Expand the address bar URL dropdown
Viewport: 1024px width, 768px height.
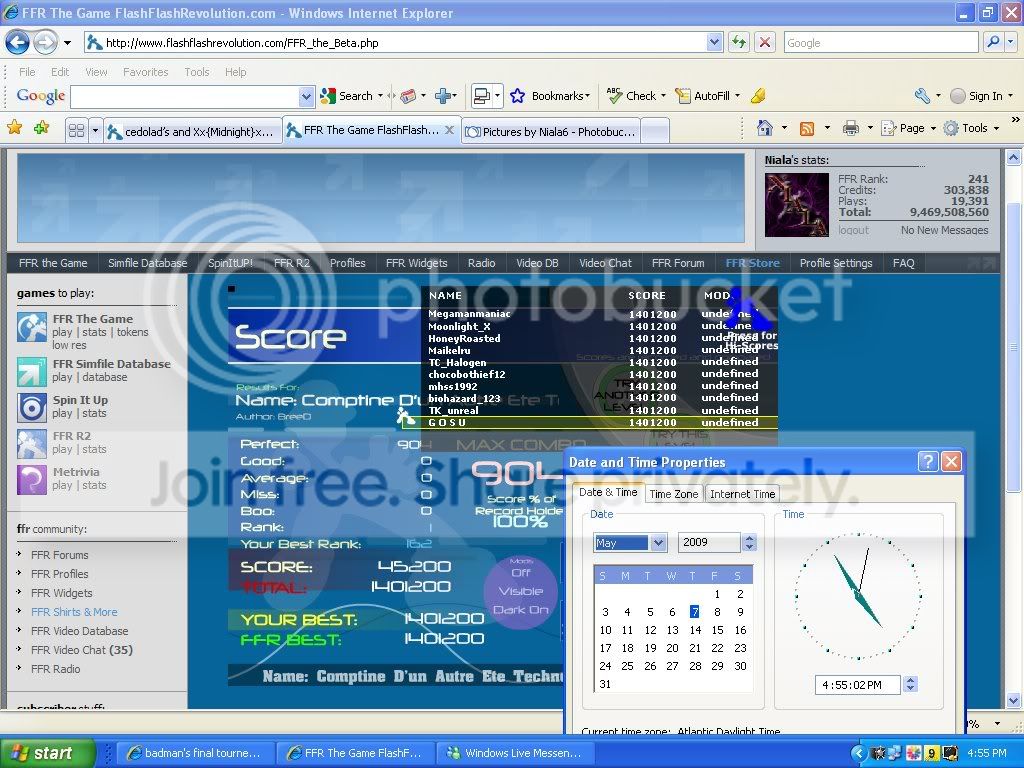(715, 42)
